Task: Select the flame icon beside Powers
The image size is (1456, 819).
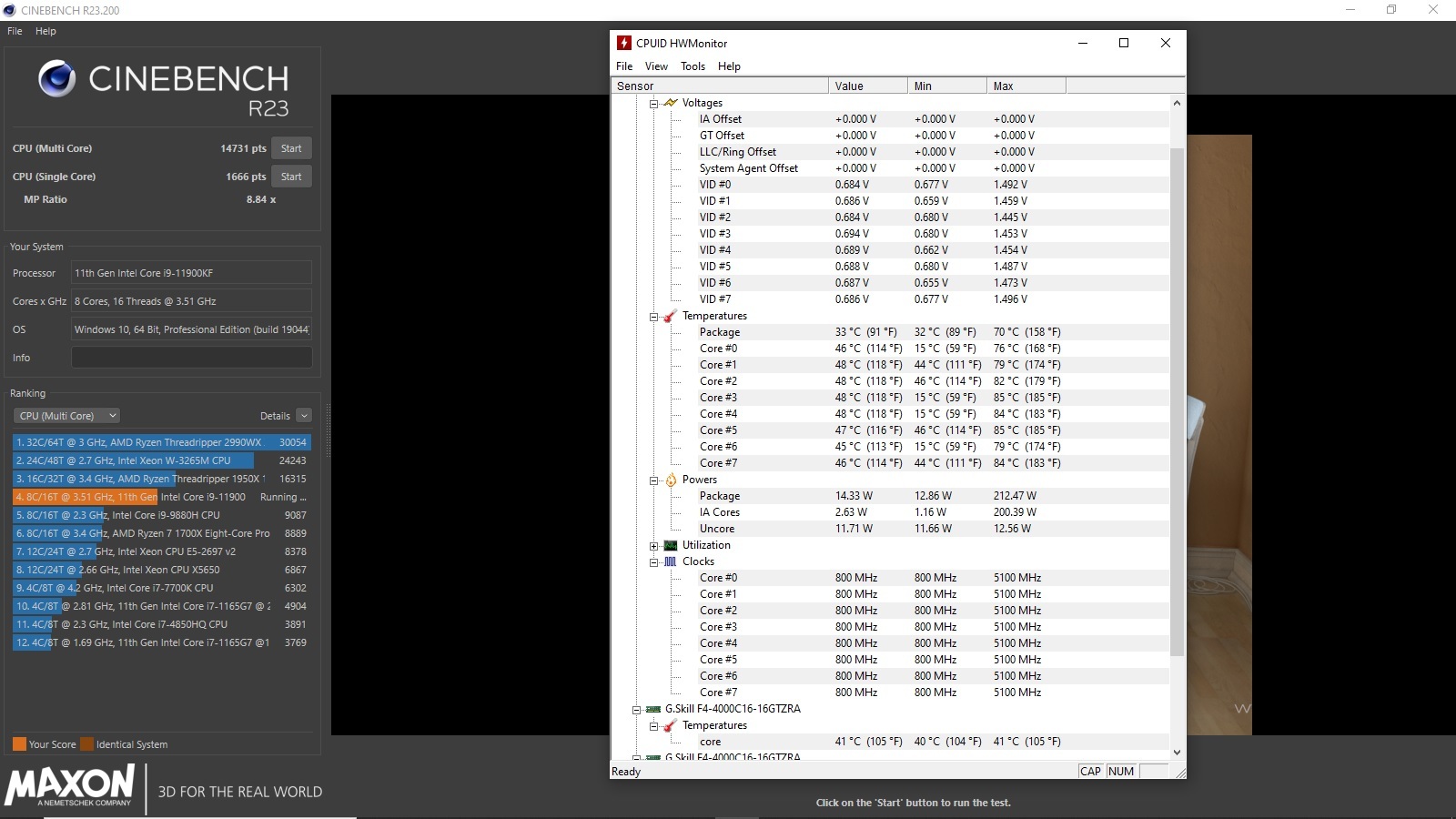Action: [x=671, y=480]
